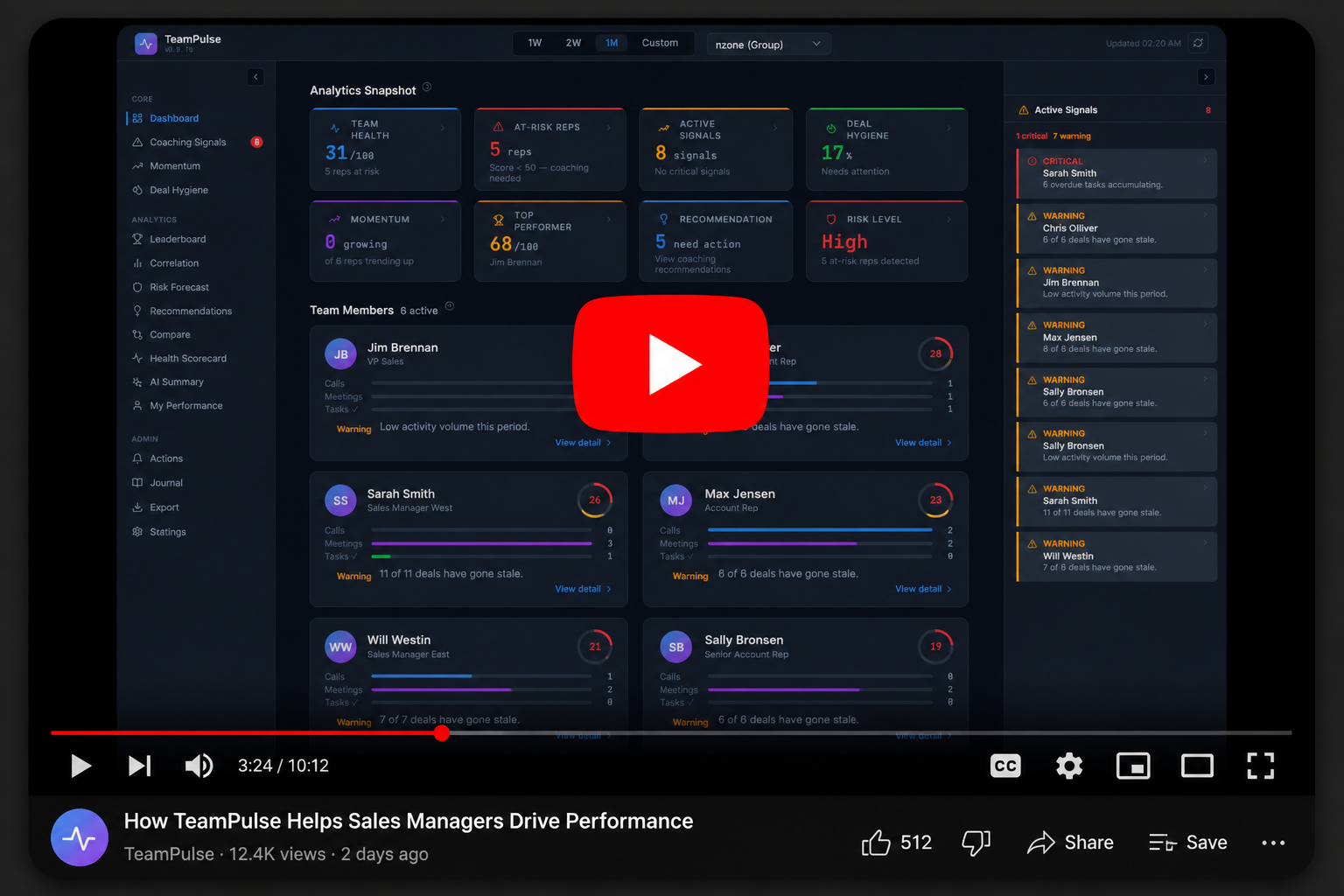Expand the Team Health card chevron
Viewport: 1344px width, 896px height.
click(x=443, y=128)
